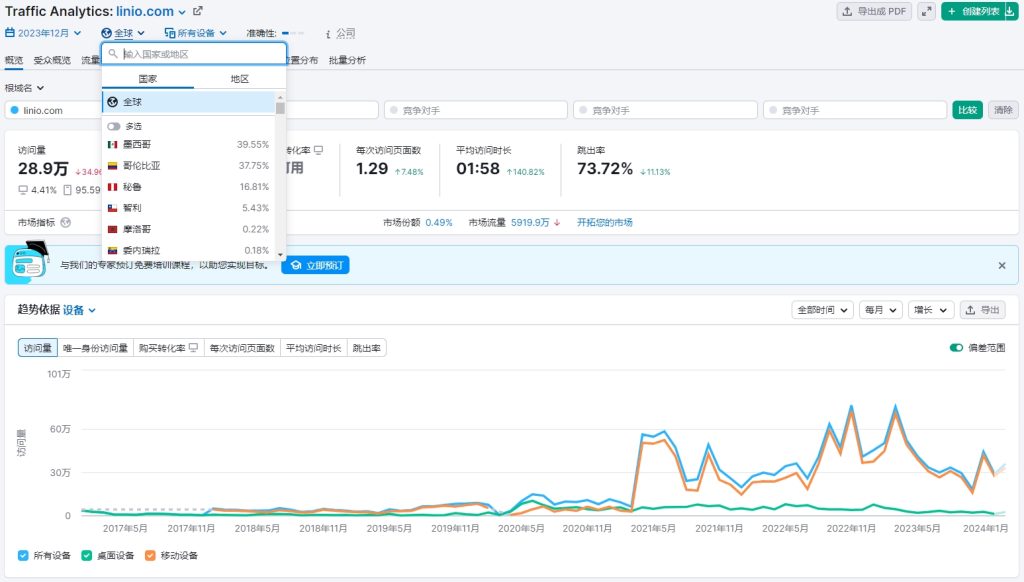
Task: Click the 创建列表 button
Action: (973, 11)
